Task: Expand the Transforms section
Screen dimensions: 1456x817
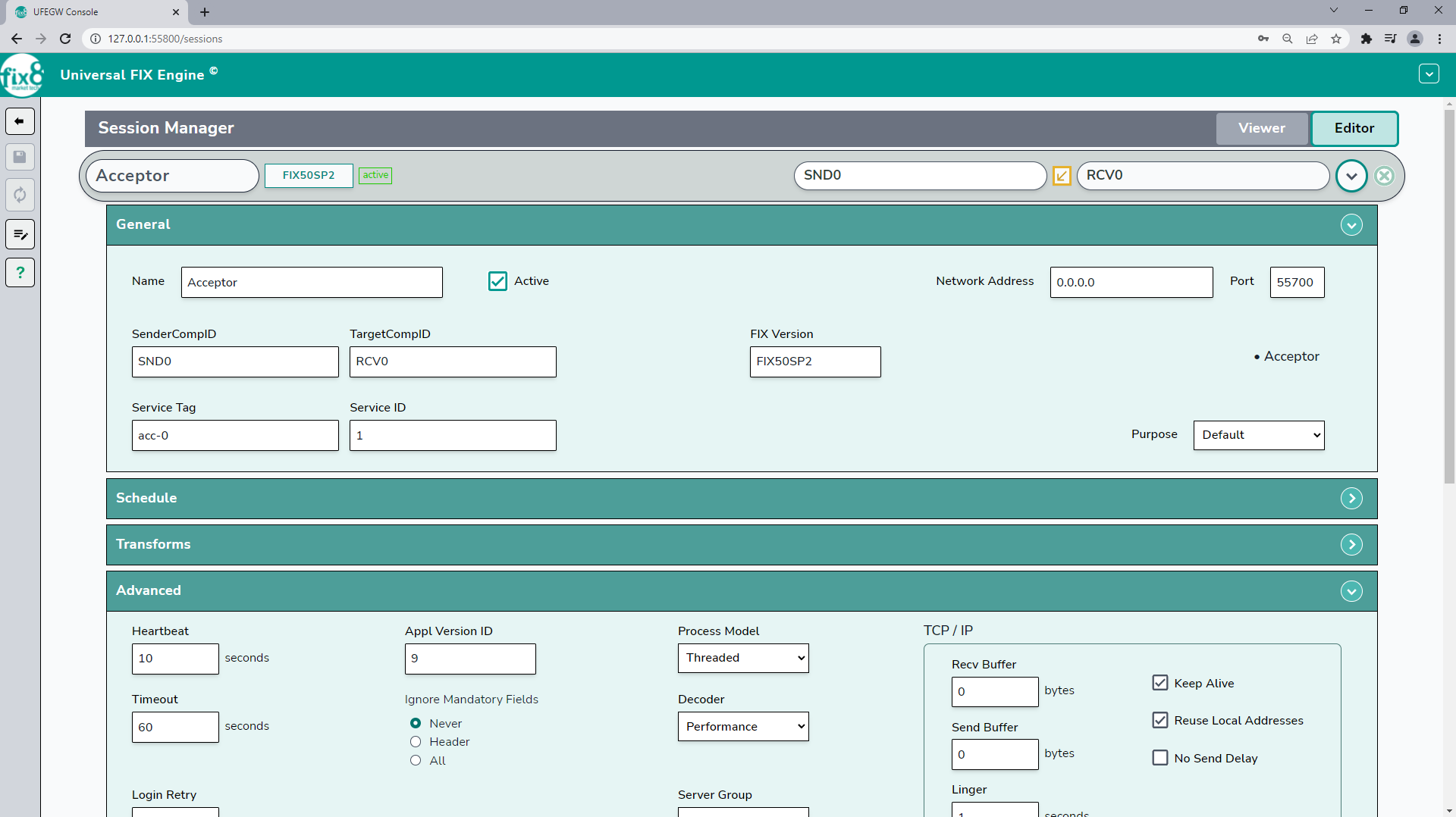Action: click(x=1351, y=545)
